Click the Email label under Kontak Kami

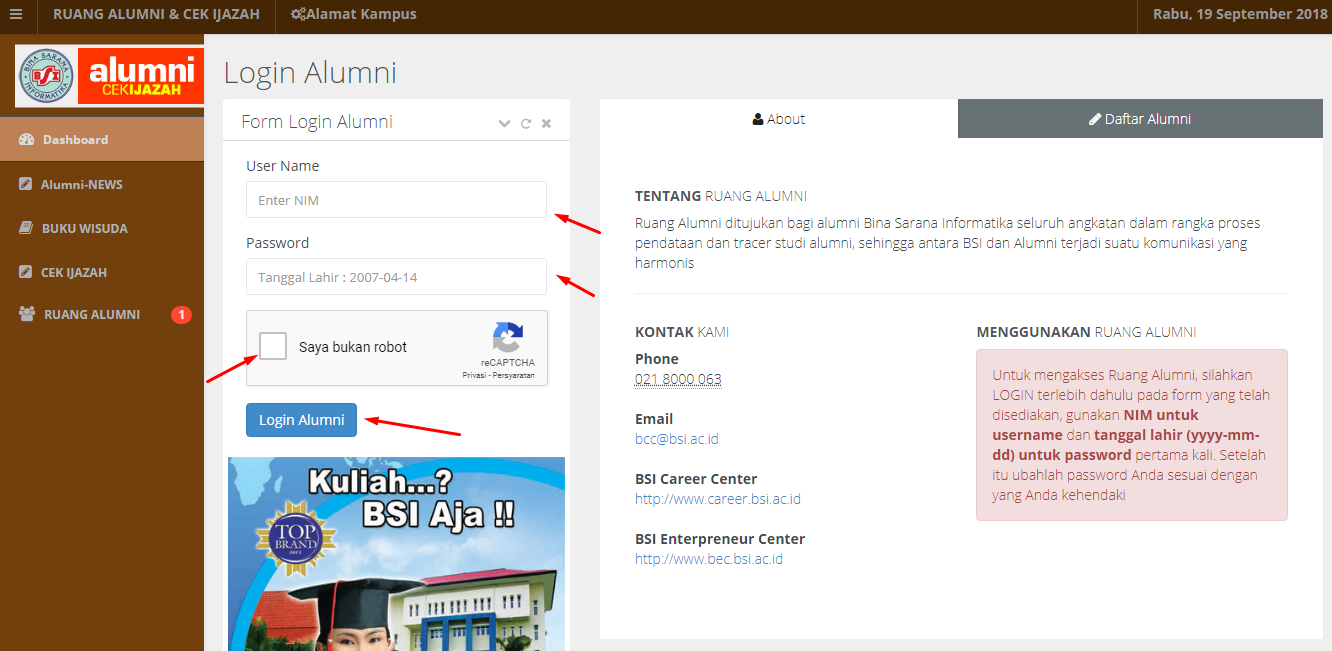[654, 419]
